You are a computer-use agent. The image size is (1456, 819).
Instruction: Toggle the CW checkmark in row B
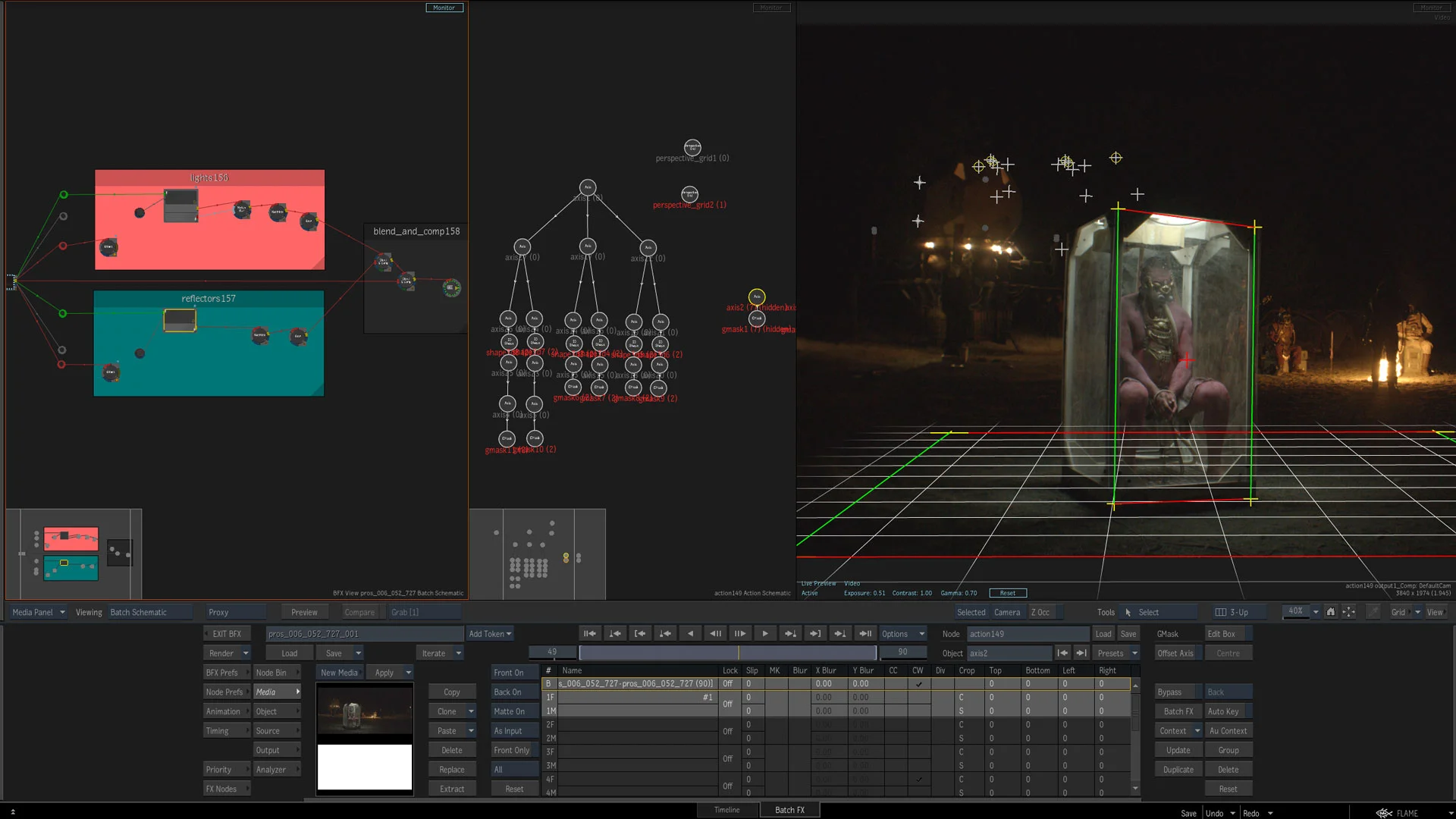tap(918, 684)
